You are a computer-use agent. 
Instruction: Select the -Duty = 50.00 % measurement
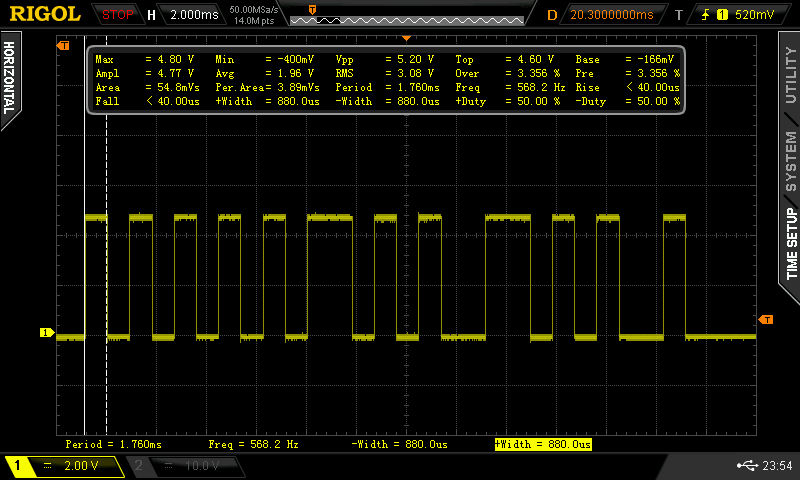click(x=628, y=101)
